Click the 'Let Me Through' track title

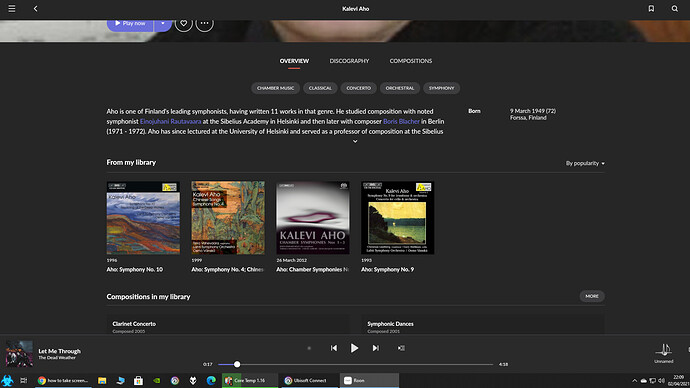click(59, 351)
